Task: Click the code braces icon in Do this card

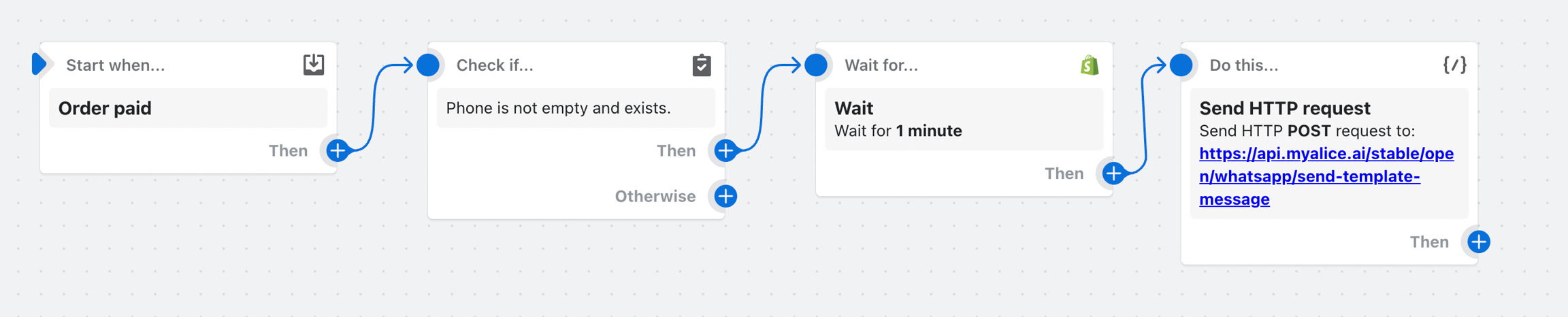Action: [x=1454, y=65]
